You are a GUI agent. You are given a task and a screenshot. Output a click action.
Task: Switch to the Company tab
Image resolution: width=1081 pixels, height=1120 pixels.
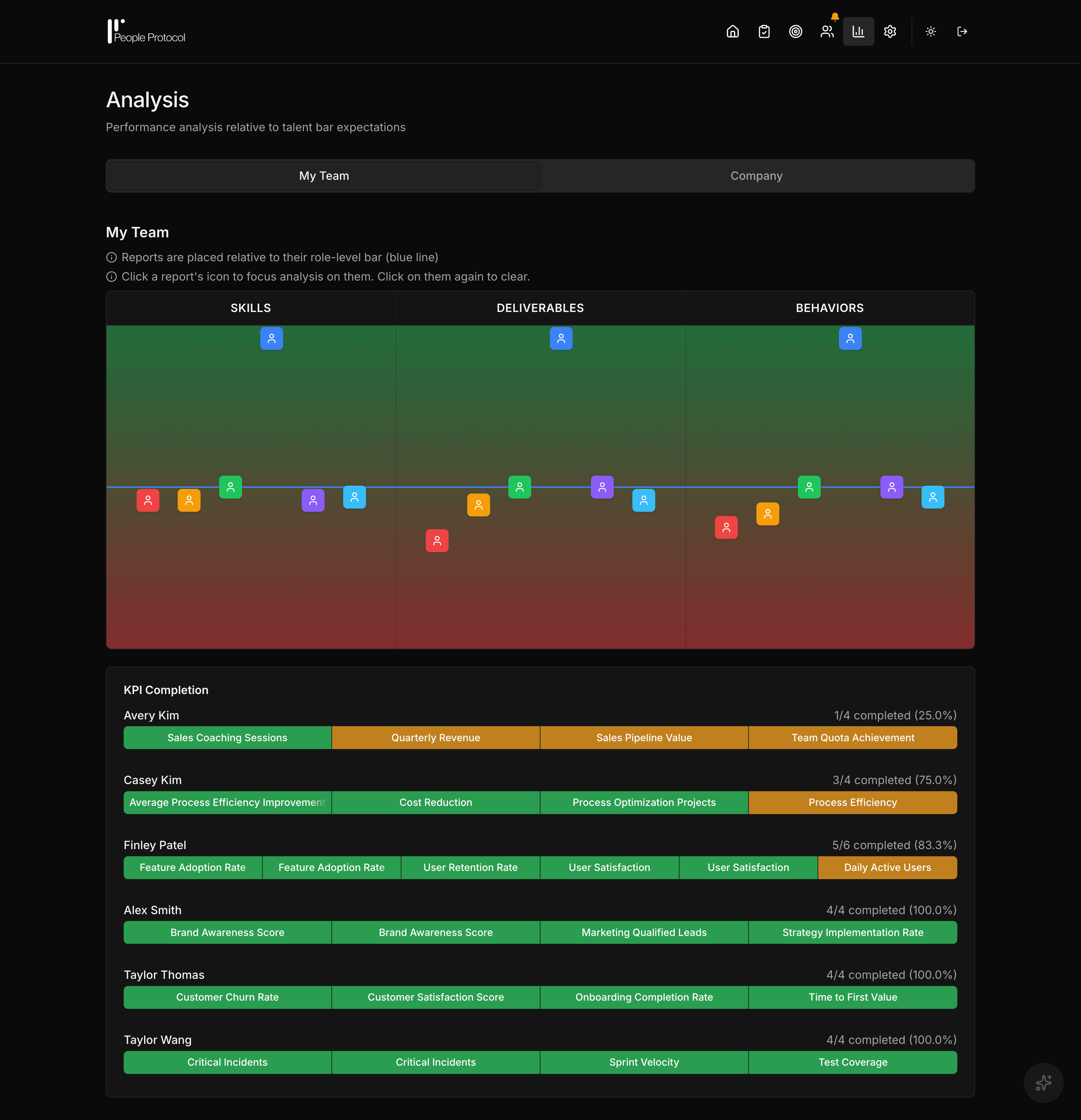[756, 175]
